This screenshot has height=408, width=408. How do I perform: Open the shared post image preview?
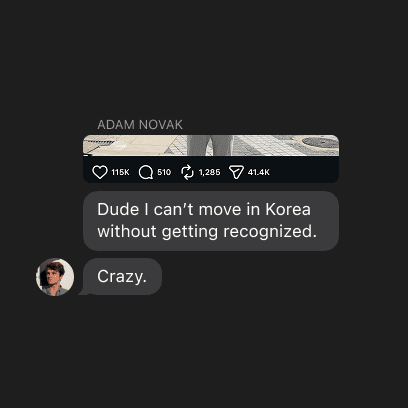click(x=211, y=145)
